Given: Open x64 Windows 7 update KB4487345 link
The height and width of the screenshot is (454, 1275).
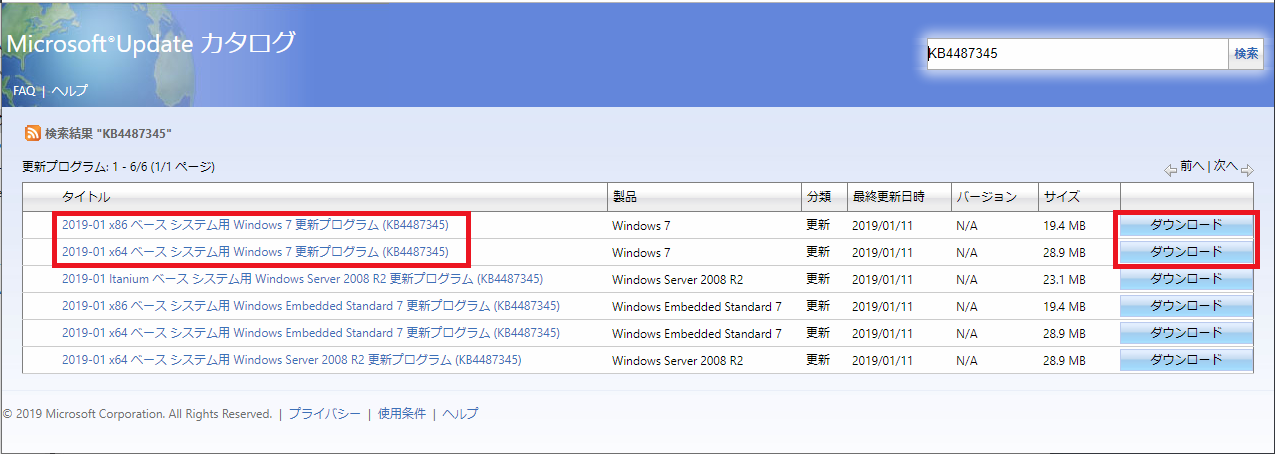Looking at the screenshot, I should coord(255,252).
